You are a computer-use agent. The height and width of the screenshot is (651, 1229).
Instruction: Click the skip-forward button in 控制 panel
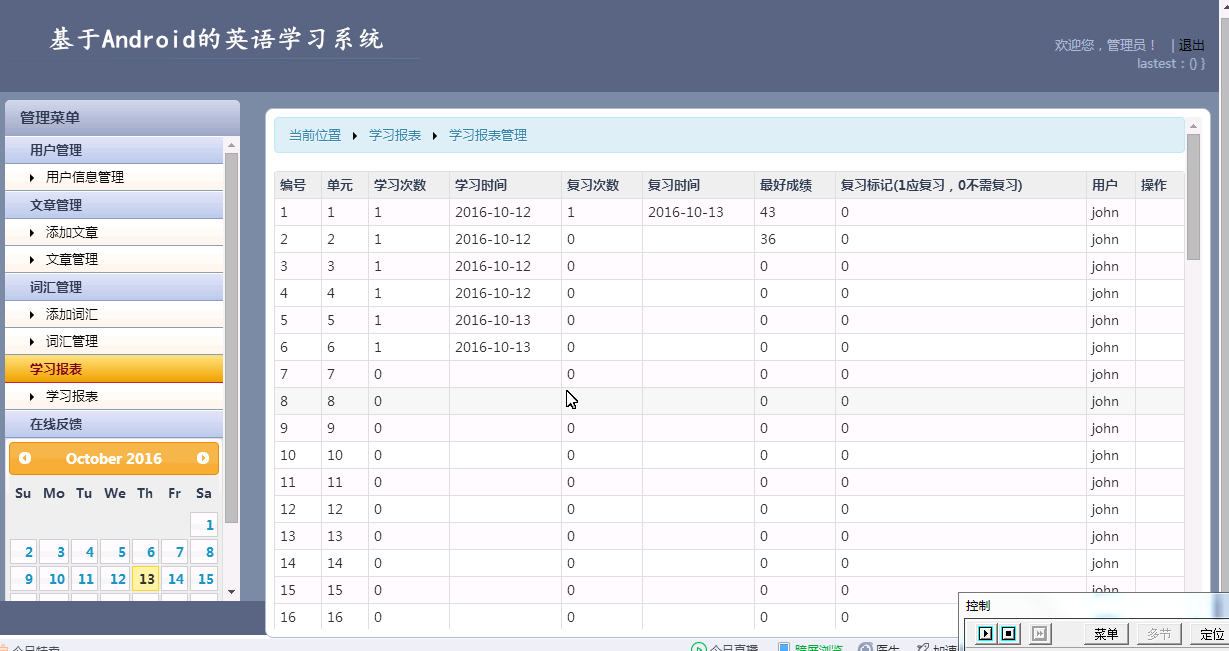1039,633
